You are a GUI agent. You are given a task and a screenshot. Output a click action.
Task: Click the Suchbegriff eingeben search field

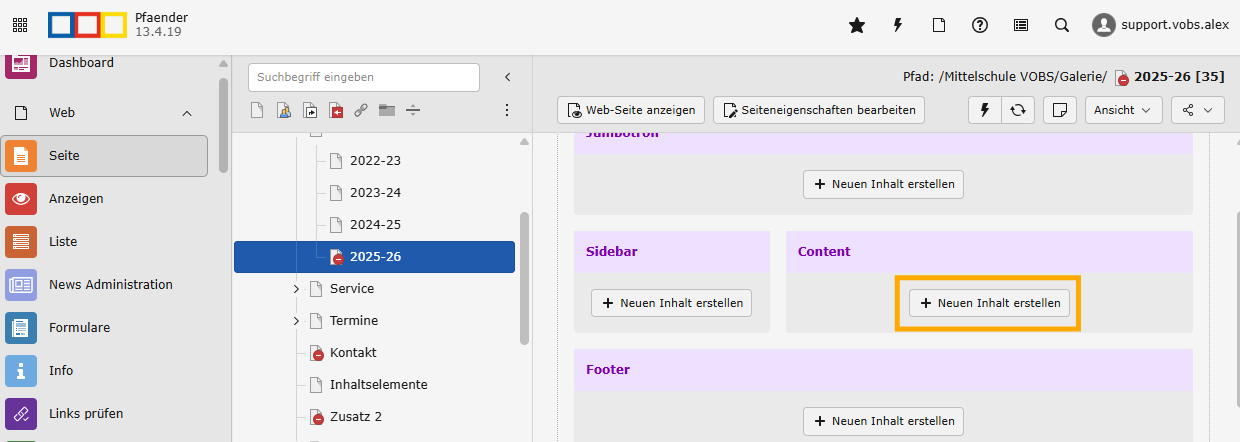(x=364, y=77)
